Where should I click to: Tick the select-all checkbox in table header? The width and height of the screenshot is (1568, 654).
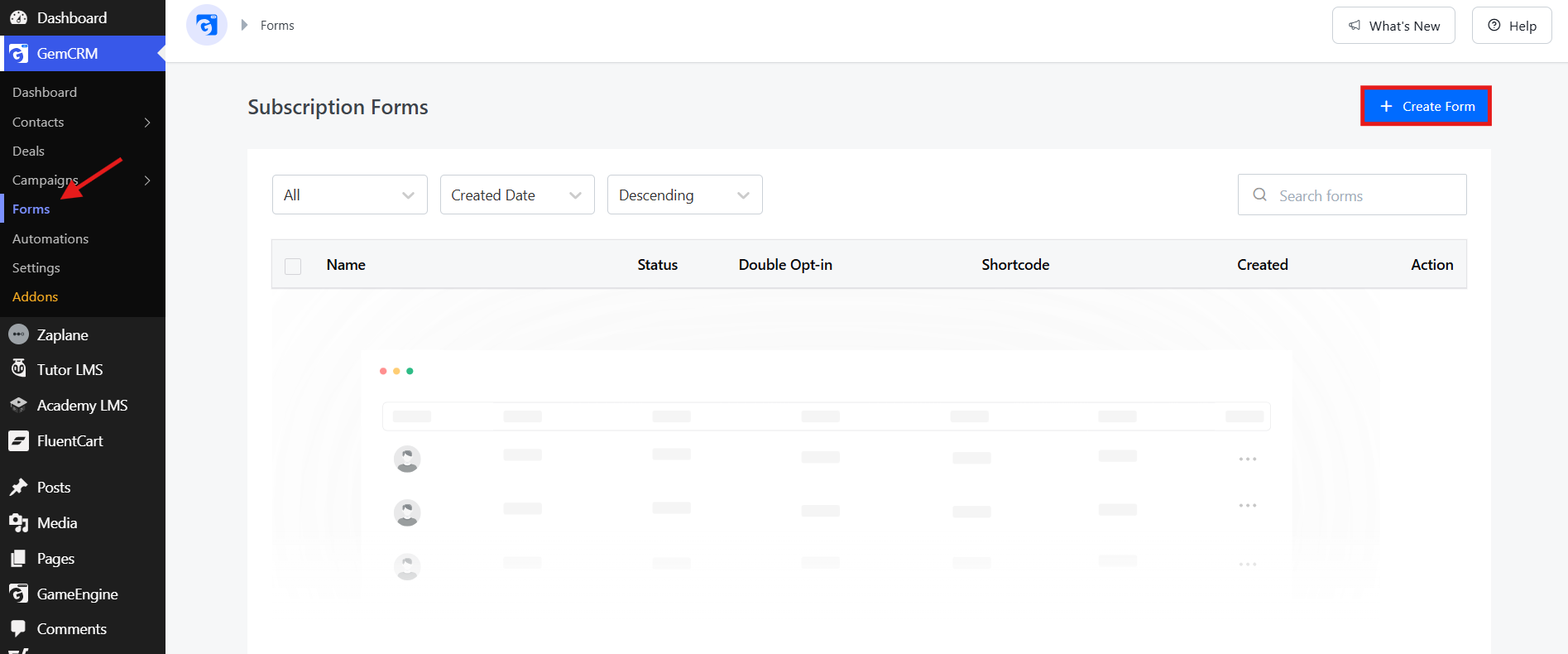pyautogui.click(x=293, y=266)
